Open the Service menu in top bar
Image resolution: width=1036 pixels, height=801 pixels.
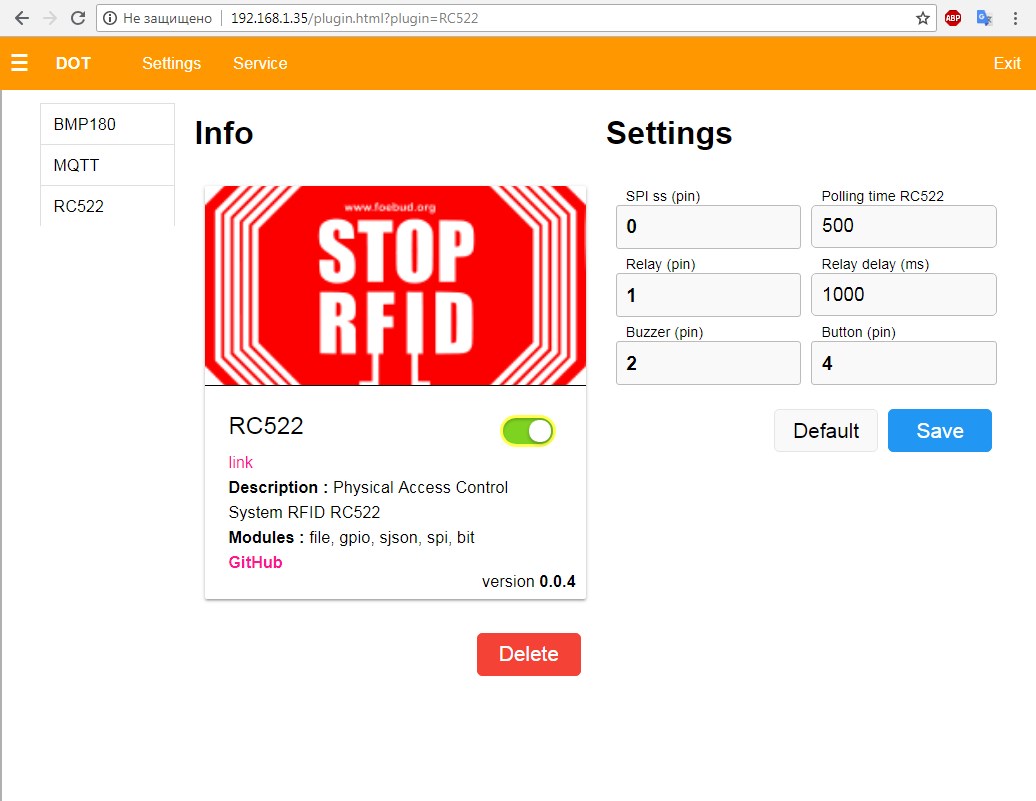(x=260, y=63)
